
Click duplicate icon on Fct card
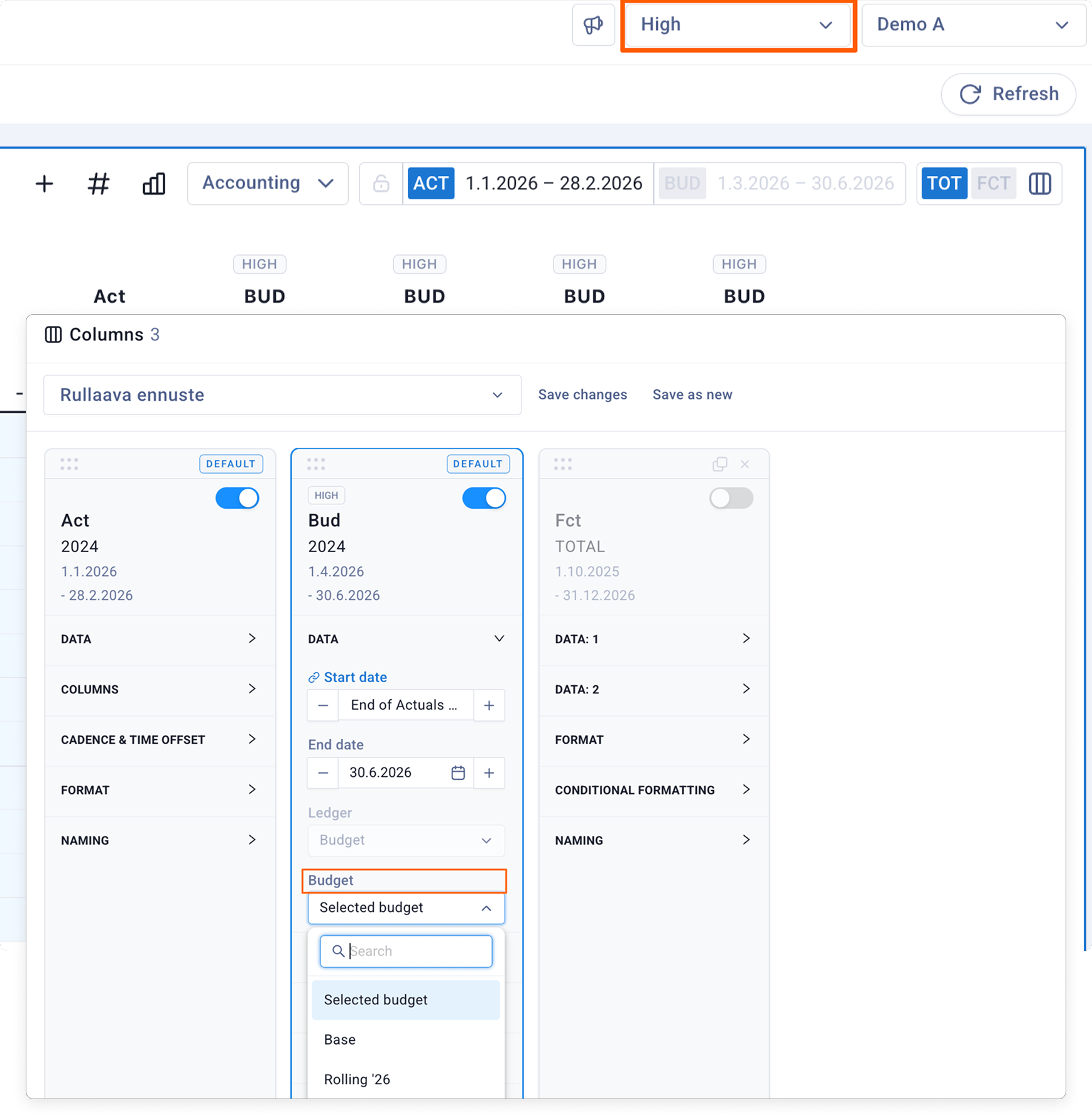[x=719, y=464]
